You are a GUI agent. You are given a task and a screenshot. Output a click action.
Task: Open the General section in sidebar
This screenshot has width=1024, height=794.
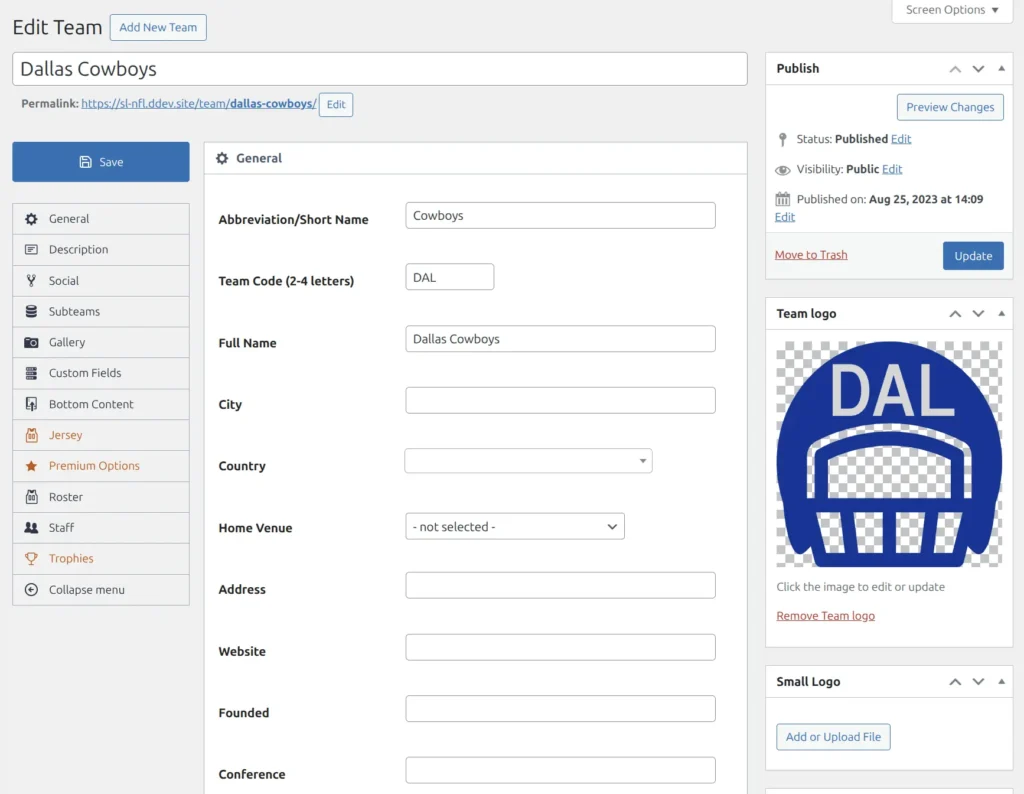101,219
